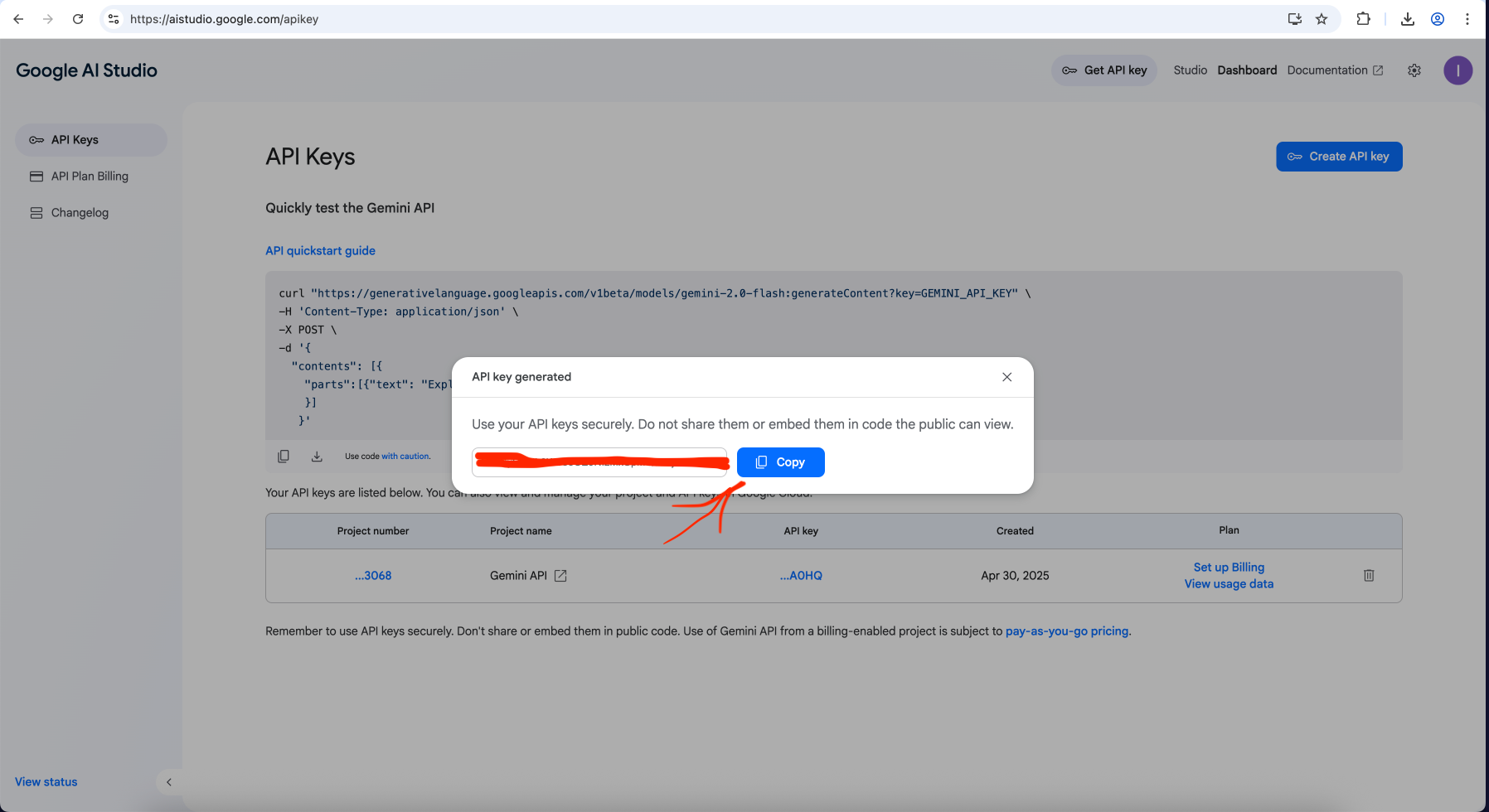Open the Studio tab

point(1190,70)
